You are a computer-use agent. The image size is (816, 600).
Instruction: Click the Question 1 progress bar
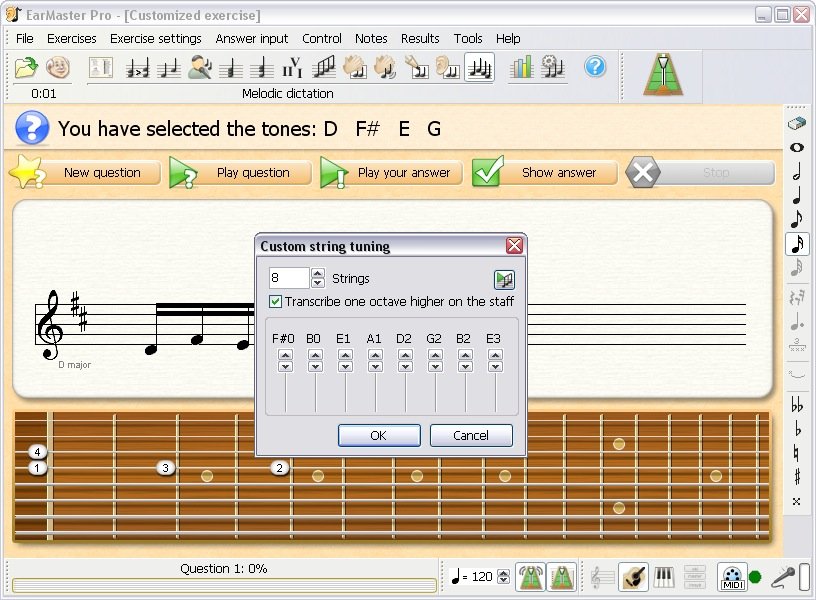tap(224, 585)
